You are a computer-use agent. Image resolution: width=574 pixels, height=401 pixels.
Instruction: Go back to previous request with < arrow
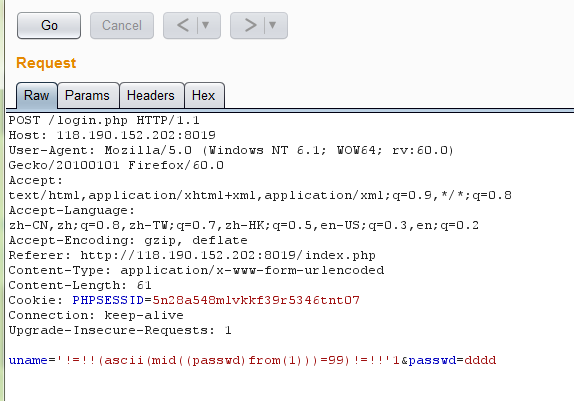pyautogui.click(x=182, y=25)
